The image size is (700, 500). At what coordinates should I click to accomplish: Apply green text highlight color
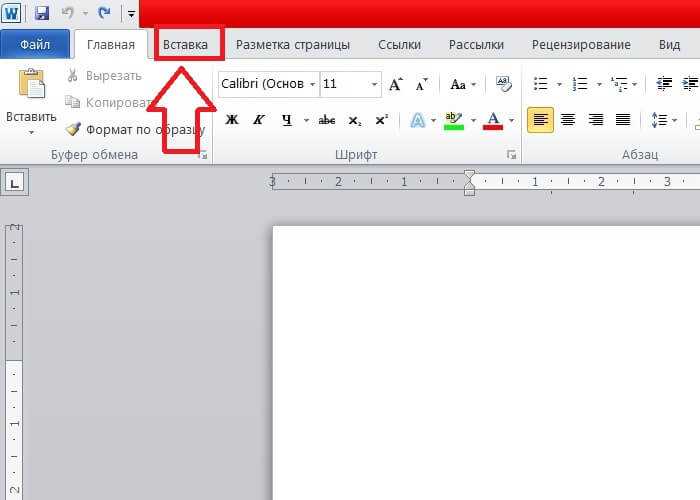tap(454, 121)
